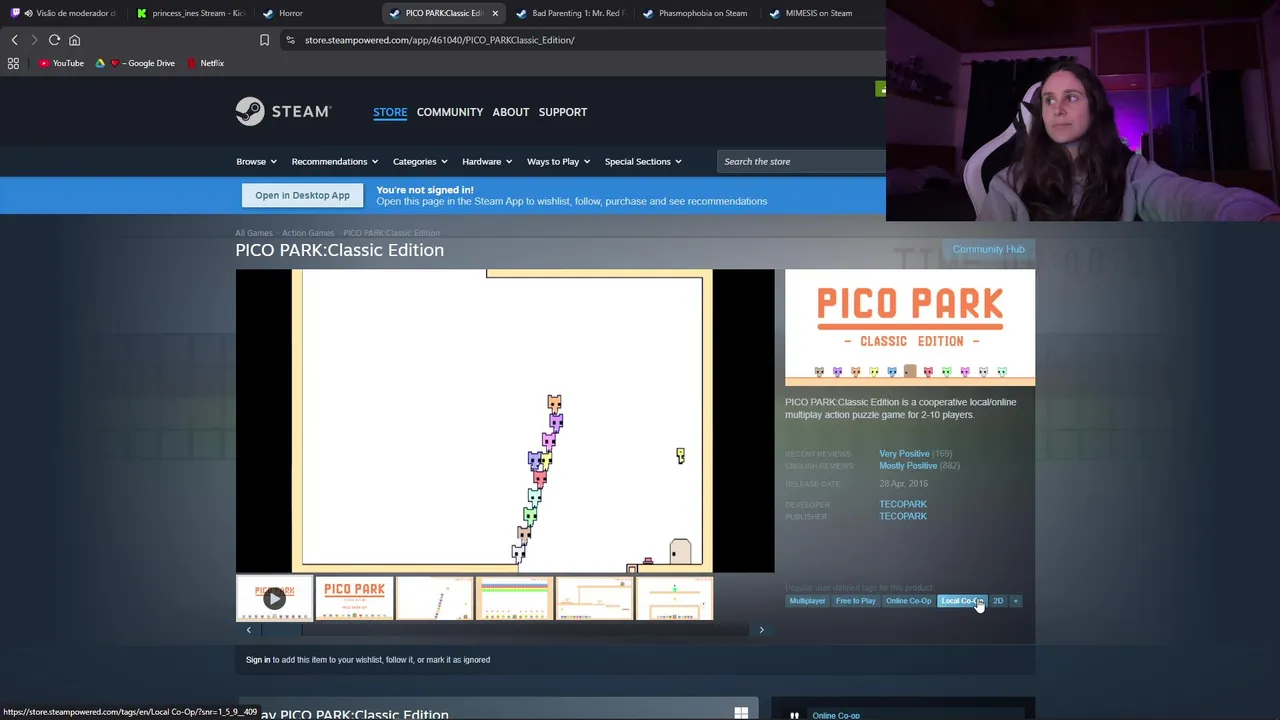The height and width of the screenshot is (720, 1280).
Task: Switch to the Visão de moderador tab
Action: coord(65,13)
